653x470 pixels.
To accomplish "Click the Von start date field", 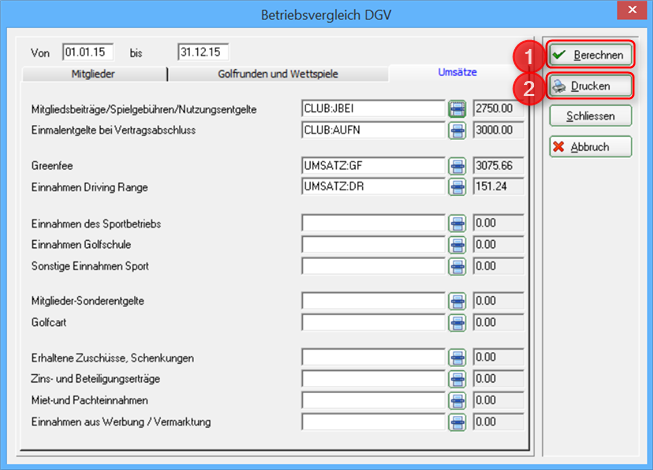I will [89, 51].
